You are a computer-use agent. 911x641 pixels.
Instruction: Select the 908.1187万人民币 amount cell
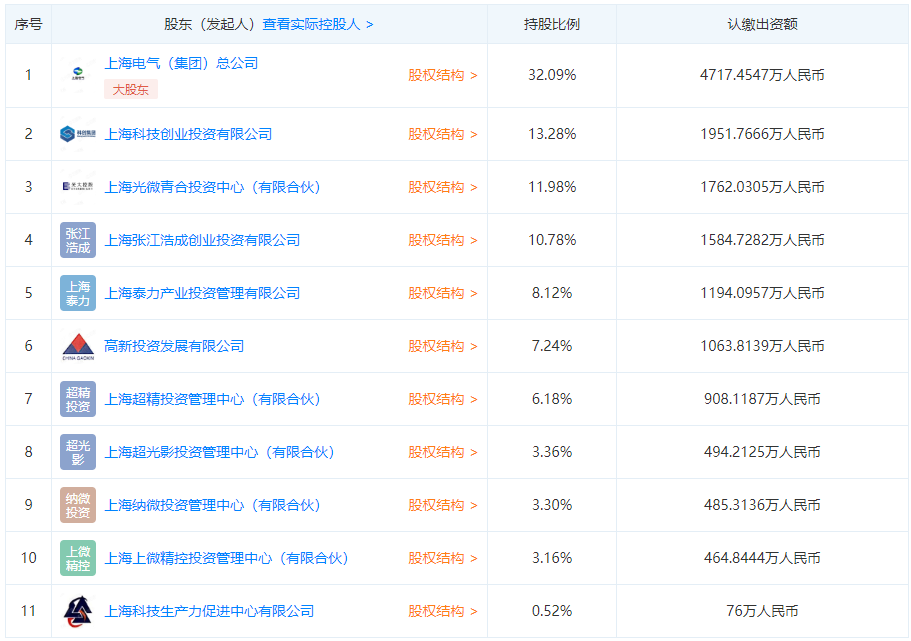762,399
